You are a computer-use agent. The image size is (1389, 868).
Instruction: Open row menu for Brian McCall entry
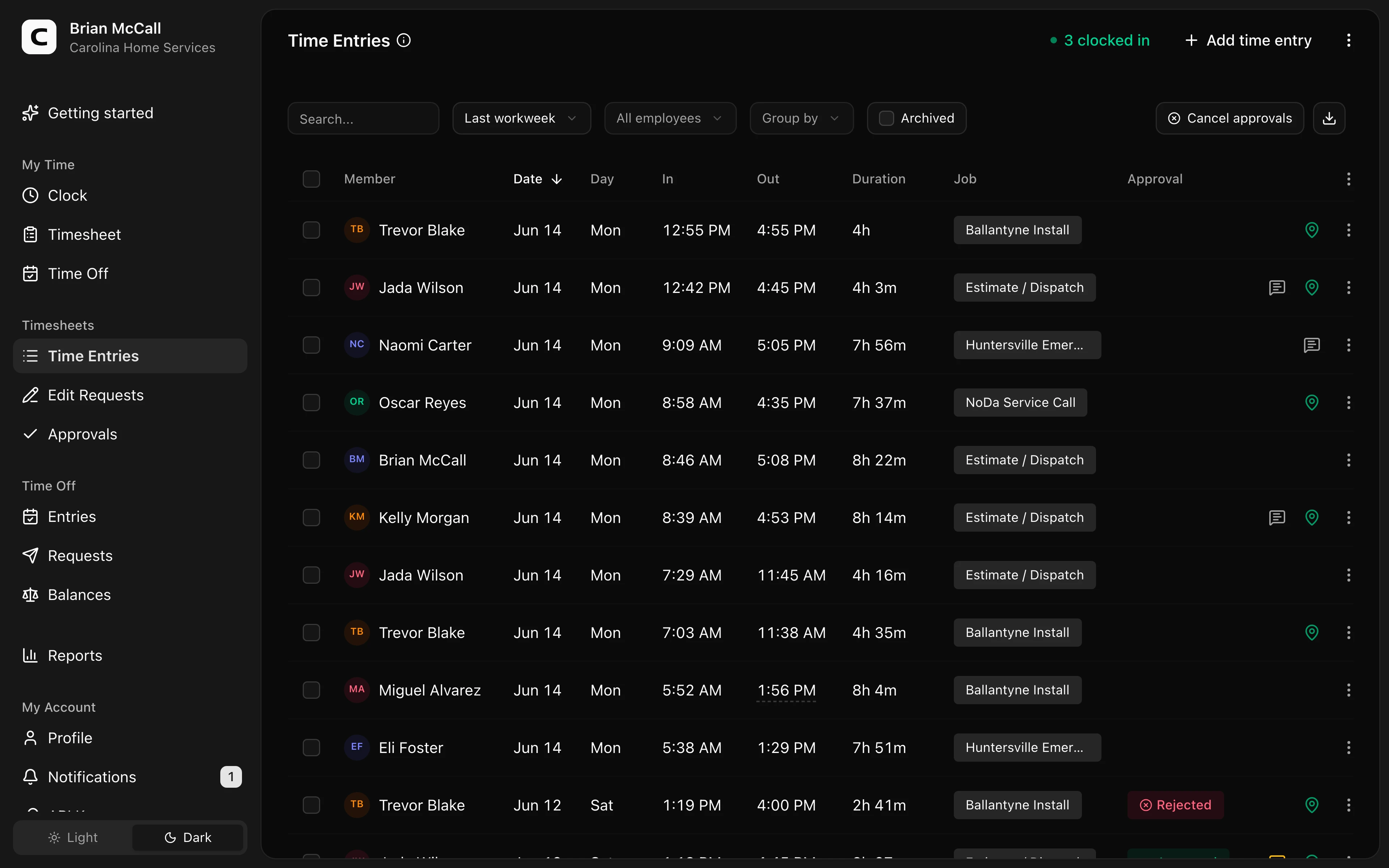(x=1348, y=460)
